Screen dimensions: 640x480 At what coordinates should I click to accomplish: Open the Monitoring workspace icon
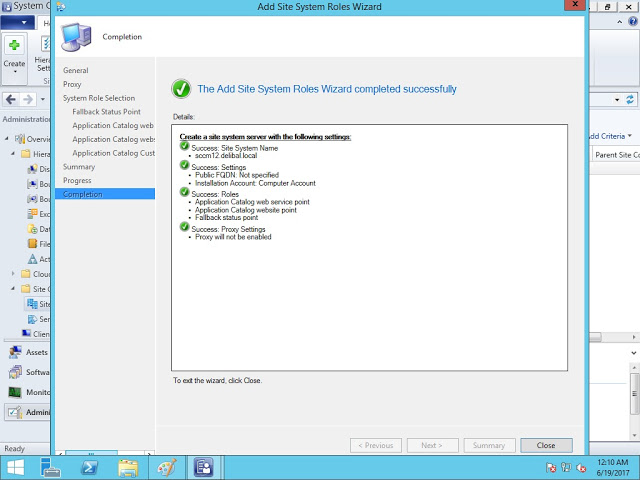(x=15, y=392)
